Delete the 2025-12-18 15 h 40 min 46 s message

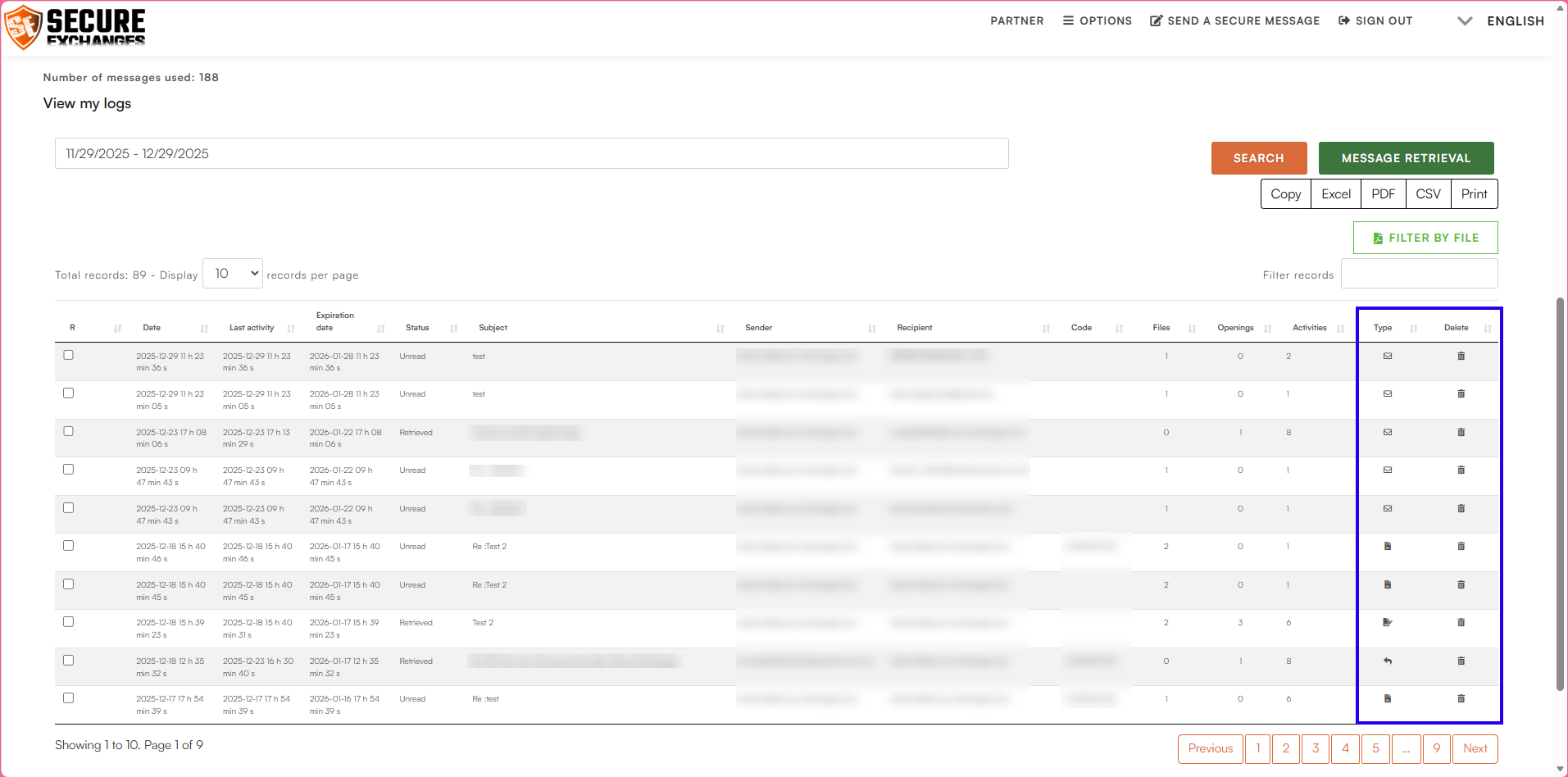[1461, 546]
